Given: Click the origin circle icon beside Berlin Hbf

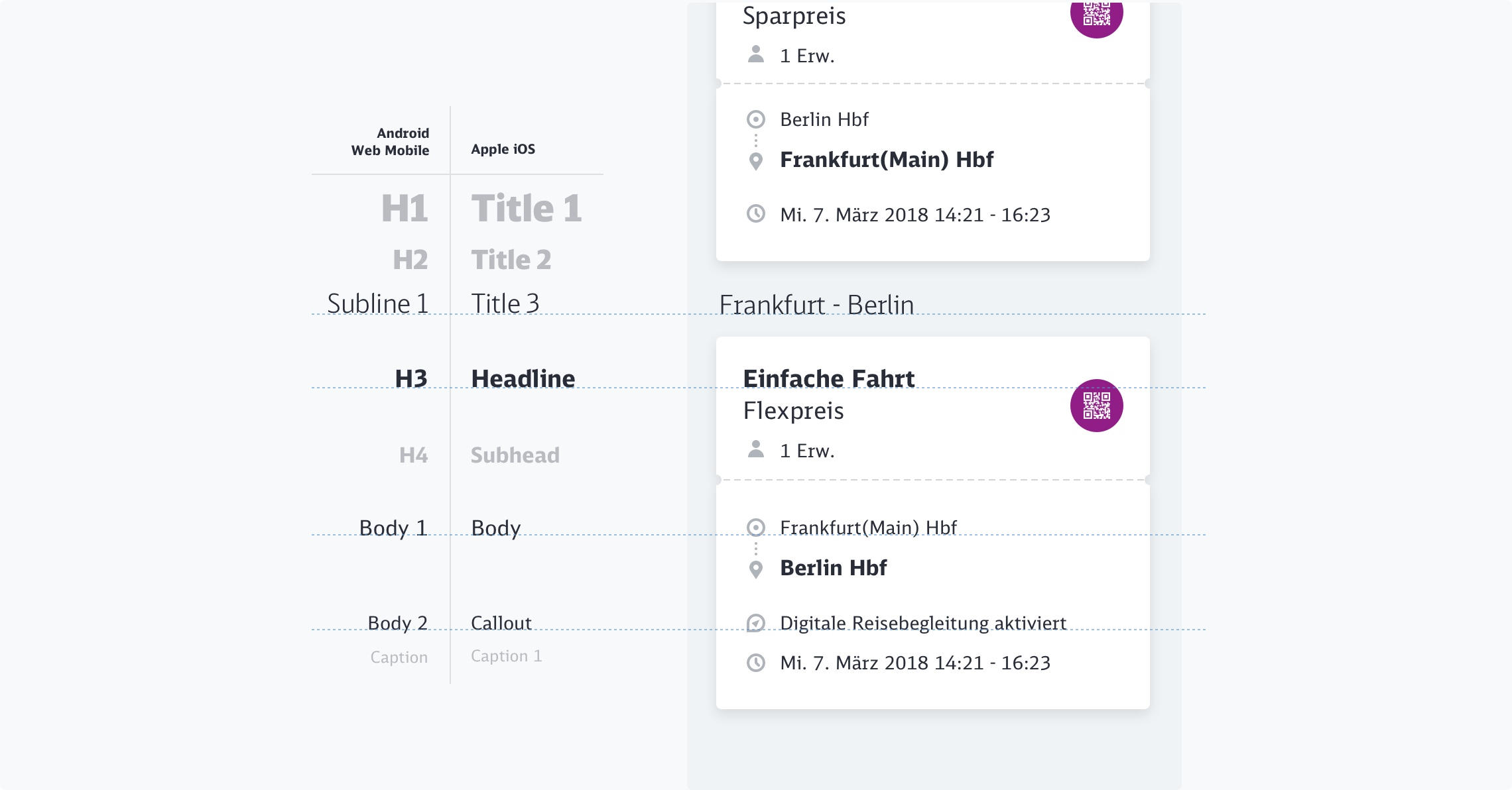Looking at the screenshot, I should point(755,119).
